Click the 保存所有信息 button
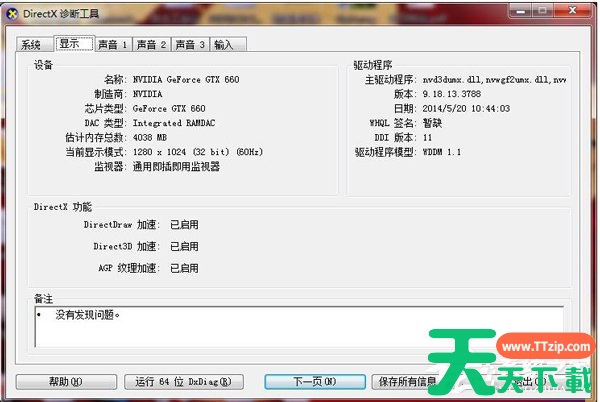 pos(408,381)
